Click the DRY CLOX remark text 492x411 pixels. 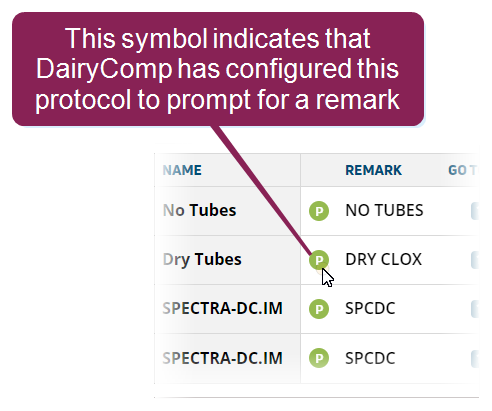pos(384,260)
